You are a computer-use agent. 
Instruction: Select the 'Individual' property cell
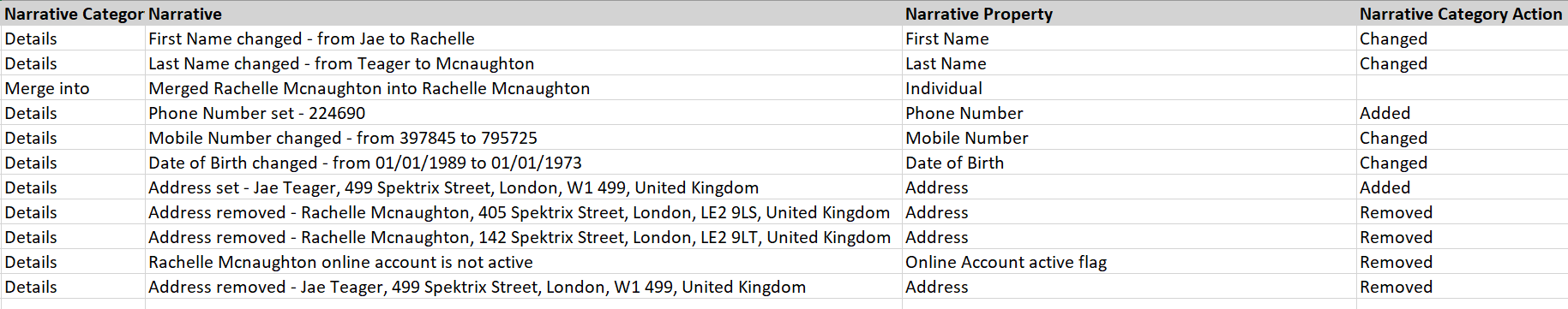1130,88
